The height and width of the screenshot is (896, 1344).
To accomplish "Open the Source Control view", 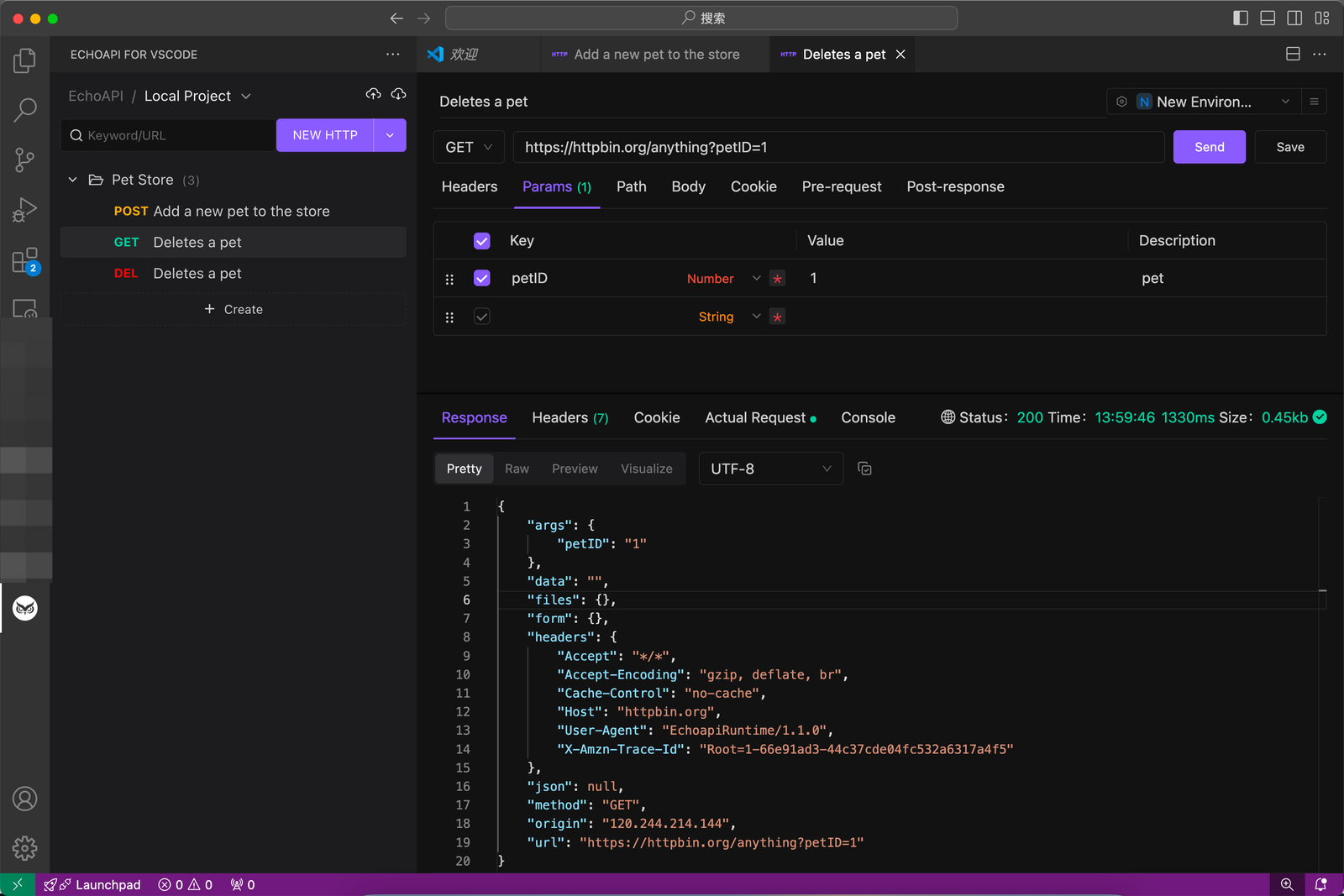I will (x=25, y=160).
